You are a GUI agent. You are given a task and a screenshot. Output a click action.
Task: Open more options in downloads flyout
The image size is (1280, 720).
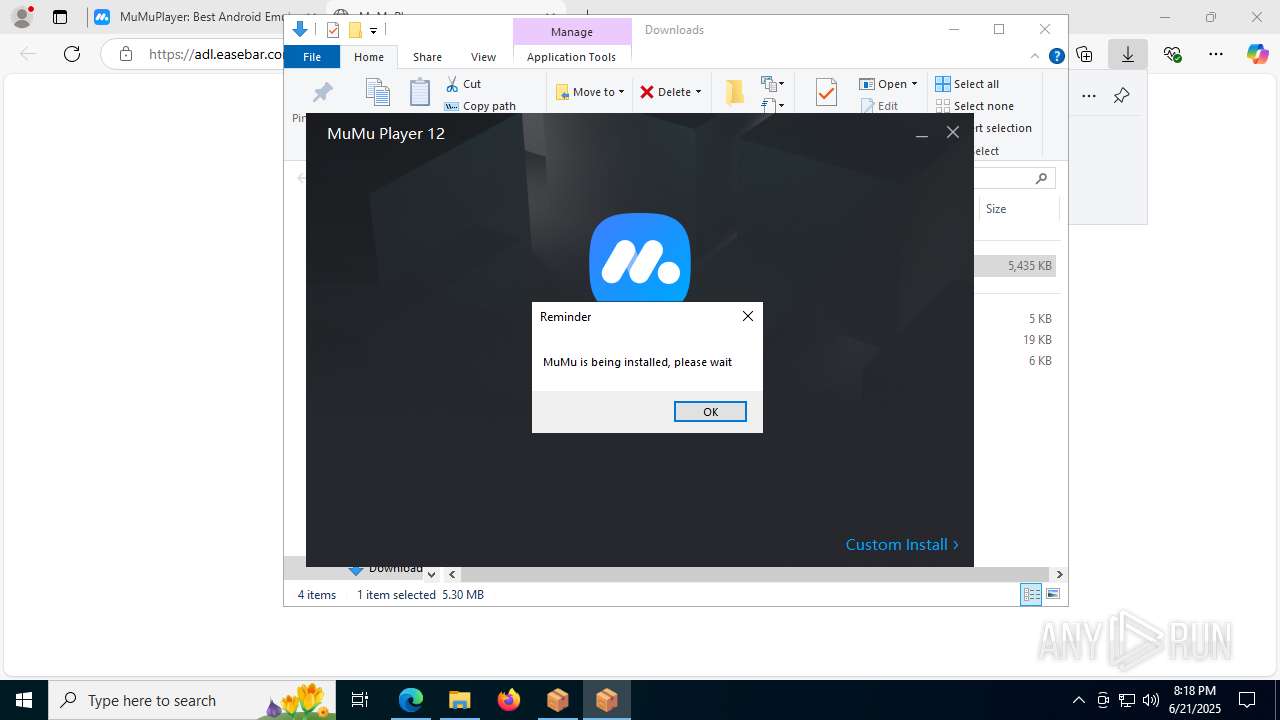tap(1089, 96)
